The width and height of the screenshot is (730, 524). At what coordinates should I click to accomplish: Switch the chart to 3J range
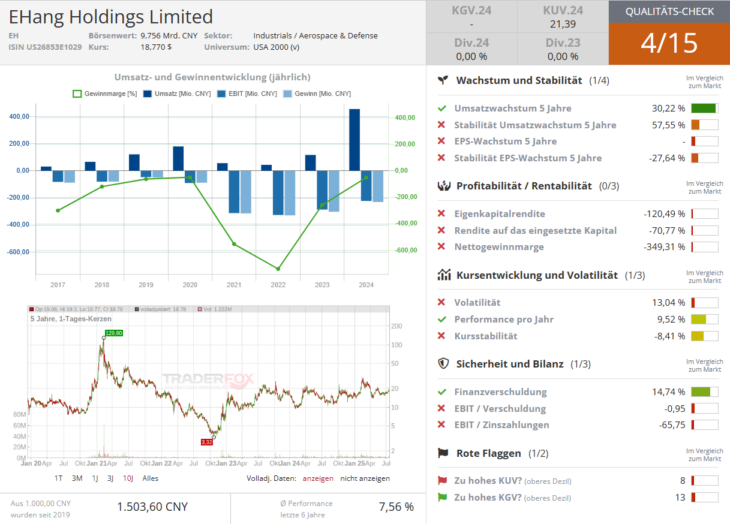pos(110,478)
